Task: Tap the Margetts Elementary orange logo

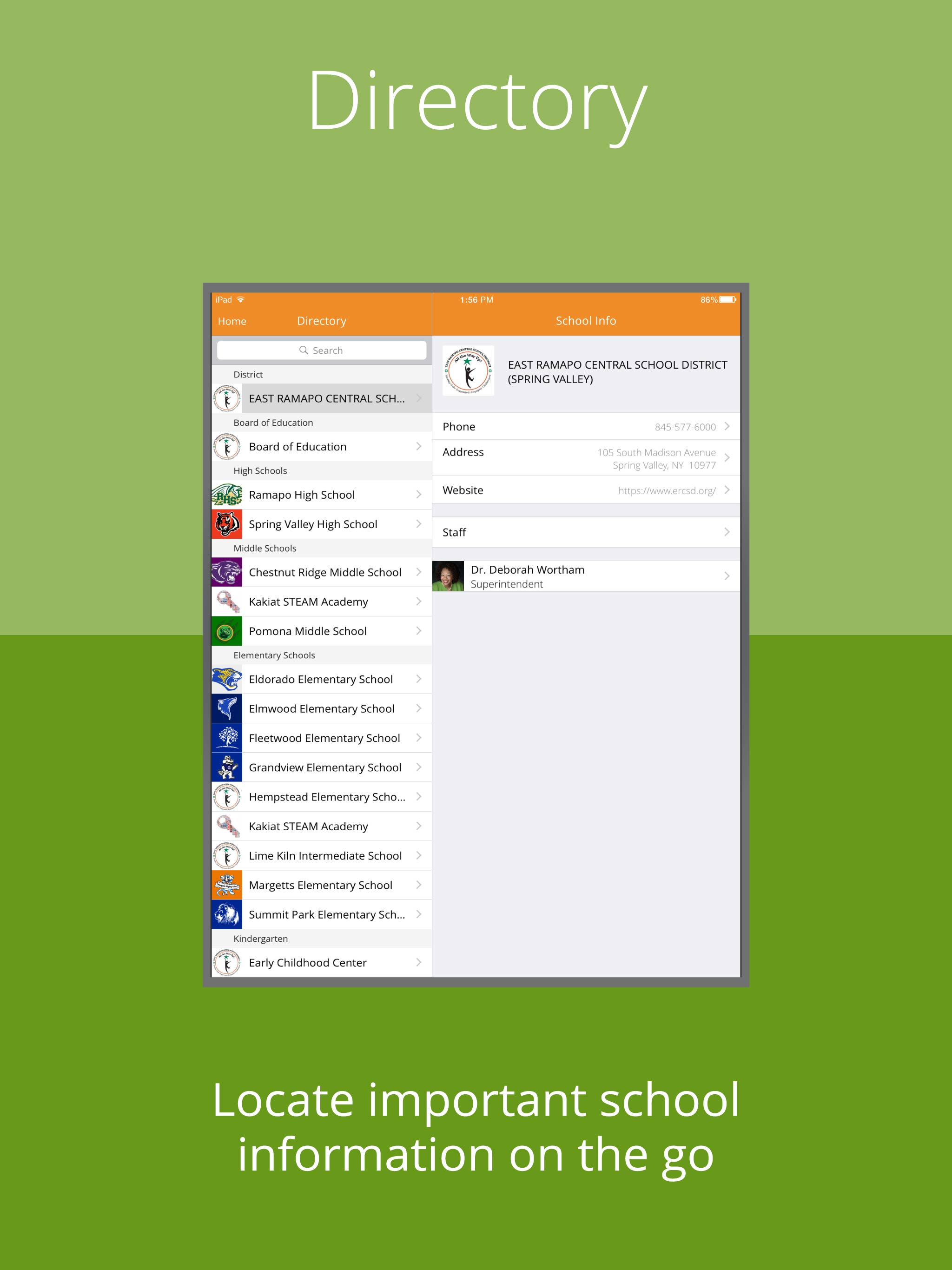Action: pos(227,885)
